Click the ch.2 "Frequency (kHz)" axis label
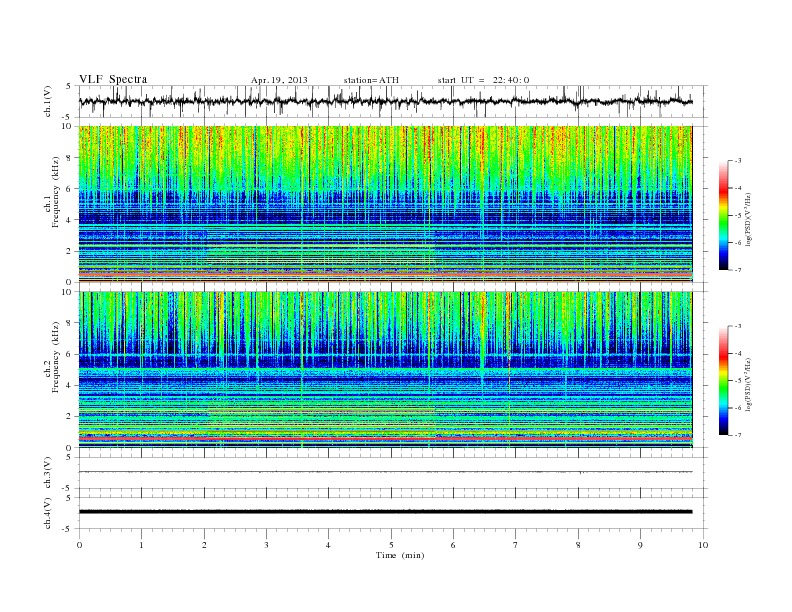The width and height of the screenshot is (792, 612). 56,356
